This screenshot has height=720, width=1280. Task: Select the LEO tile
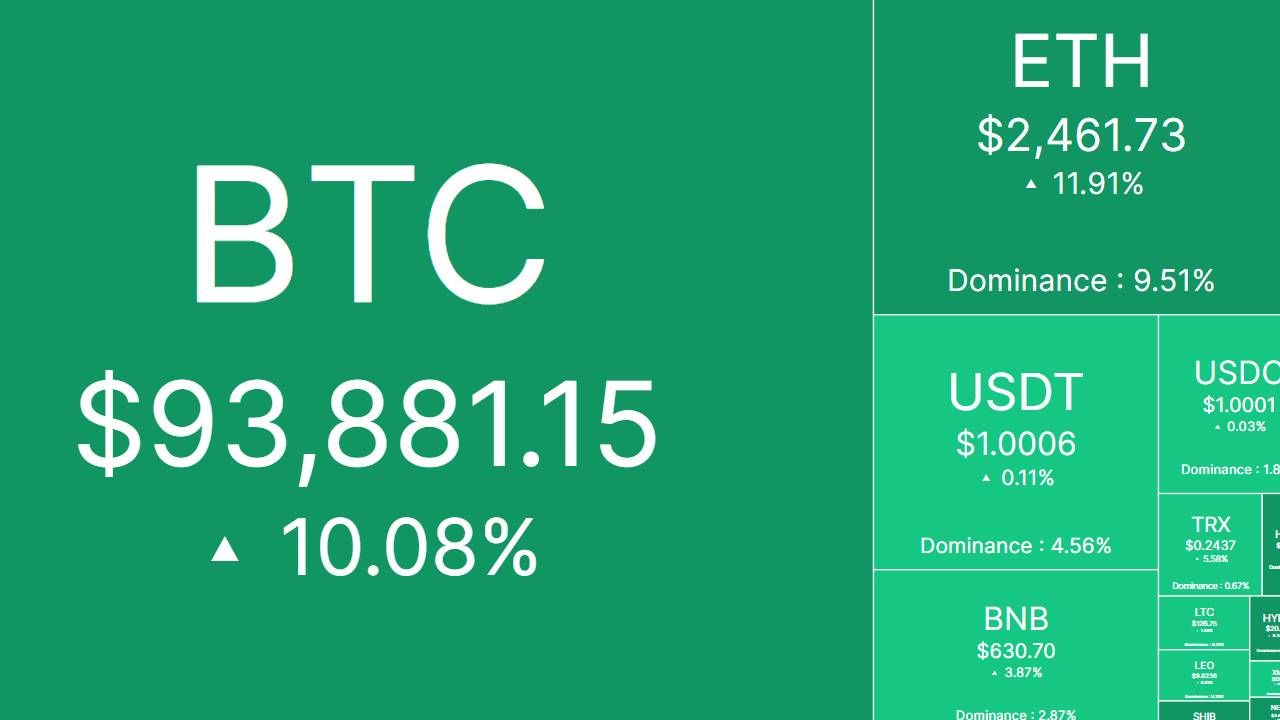point(1204,675)
